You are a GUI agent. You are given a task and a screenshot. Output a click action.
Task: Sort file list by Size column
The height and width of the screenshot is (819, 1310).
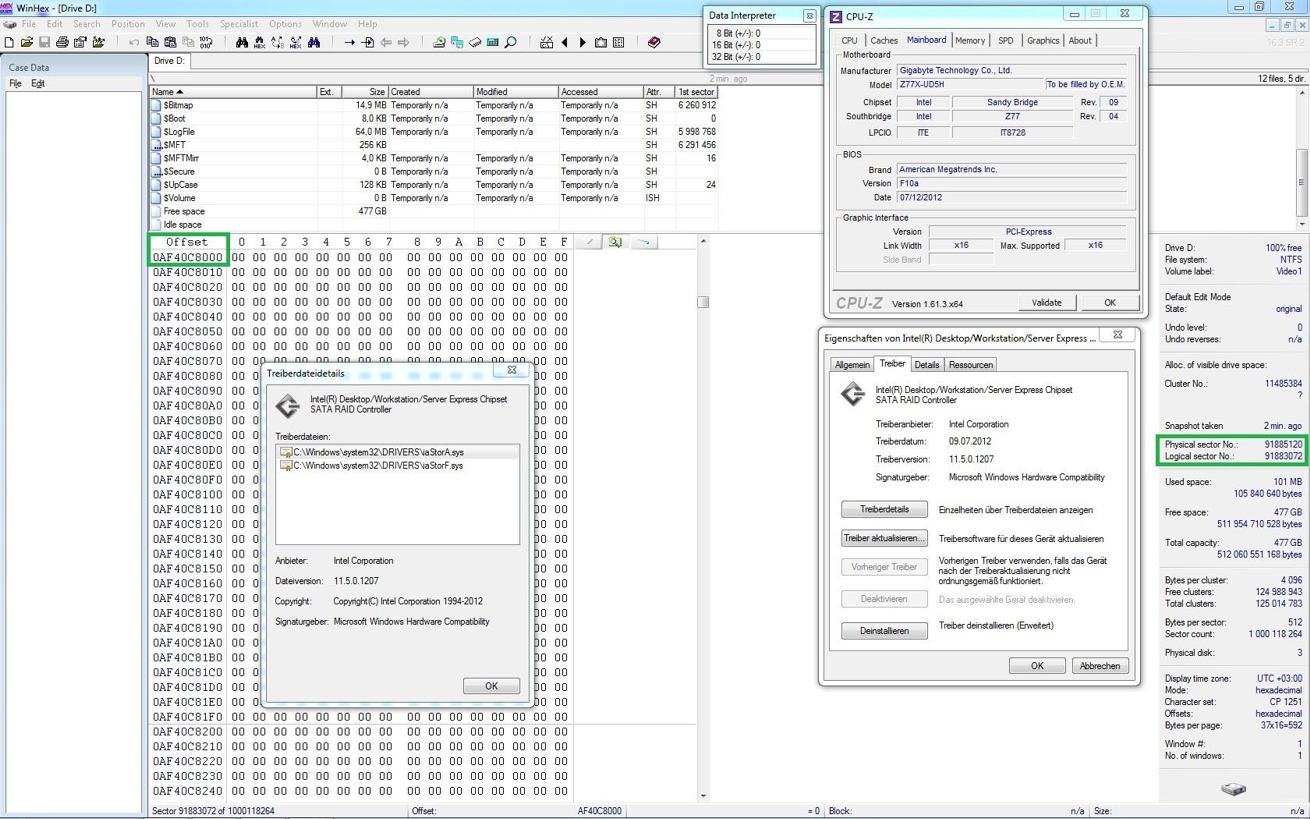tap(363, 91)
